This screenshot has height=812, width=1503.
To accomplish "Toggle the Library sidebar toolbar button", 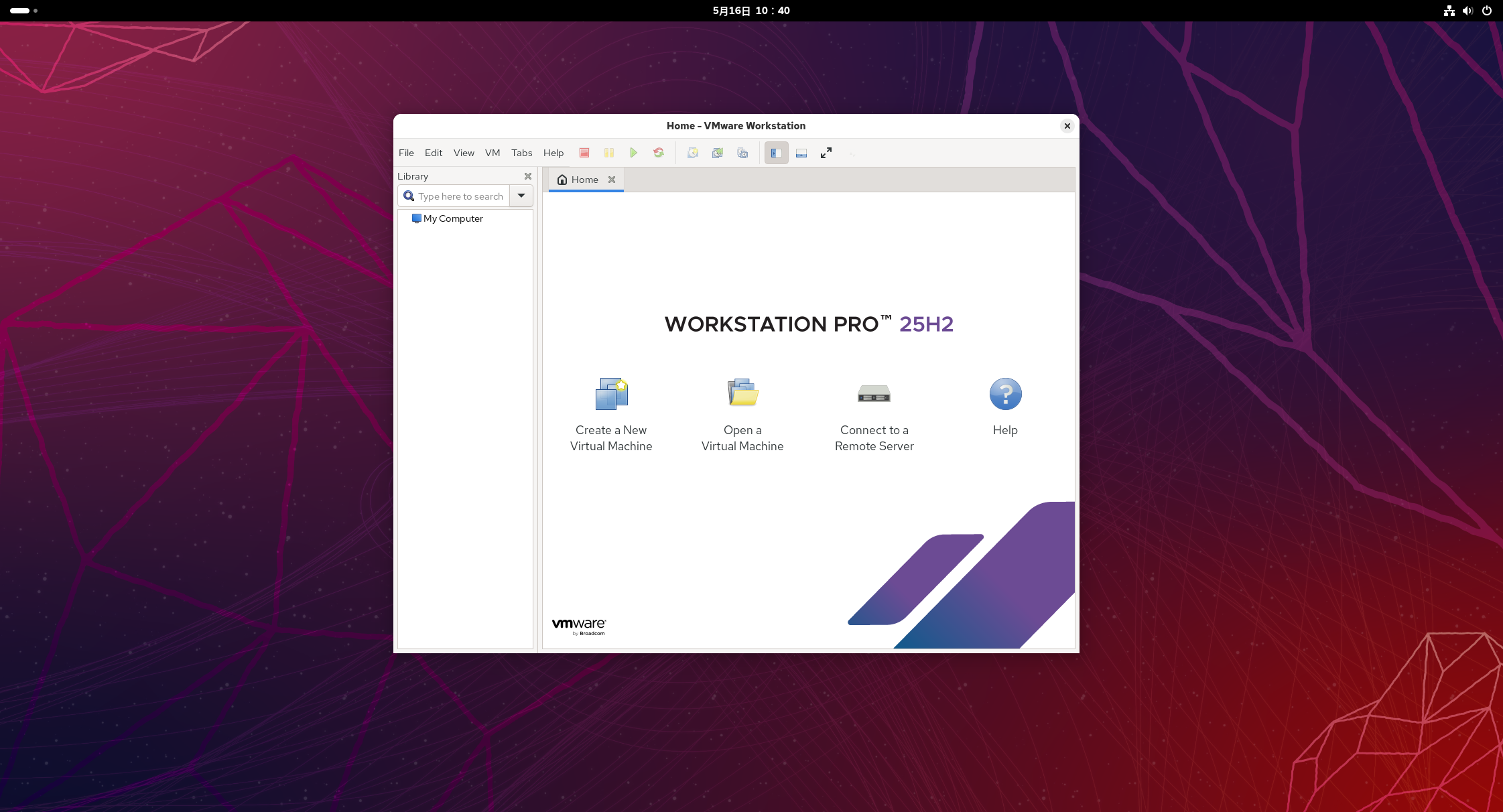I will [x=777, y=153].
